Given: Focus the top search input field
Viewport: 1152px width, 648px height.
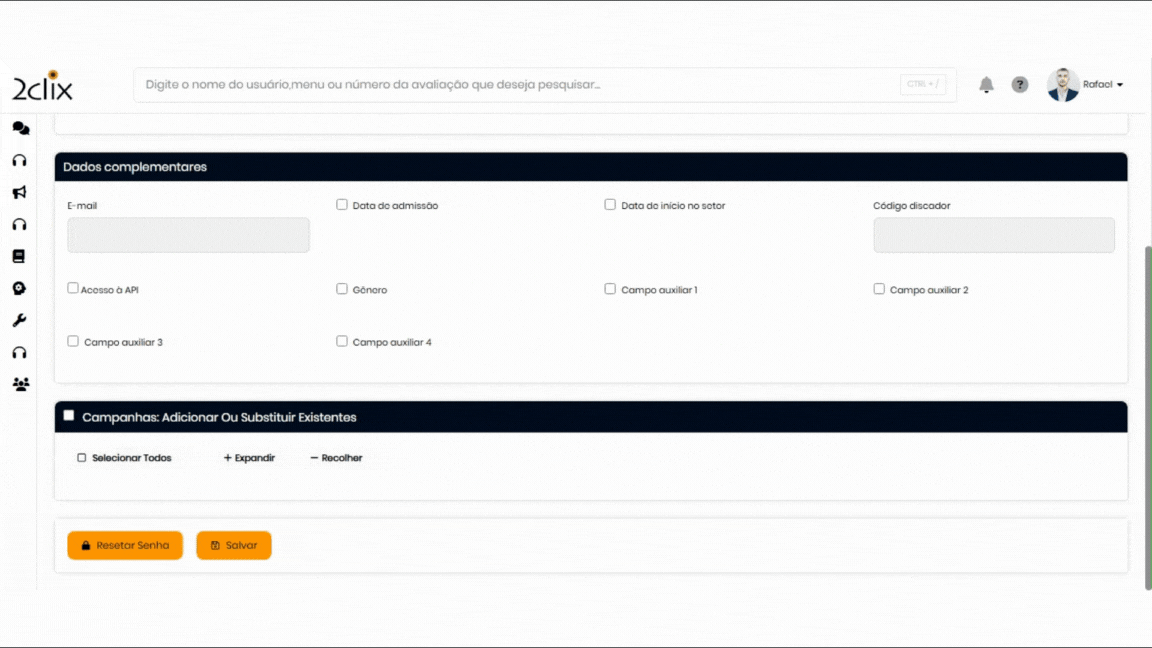Looking at the screenshot, I should 520,85.
